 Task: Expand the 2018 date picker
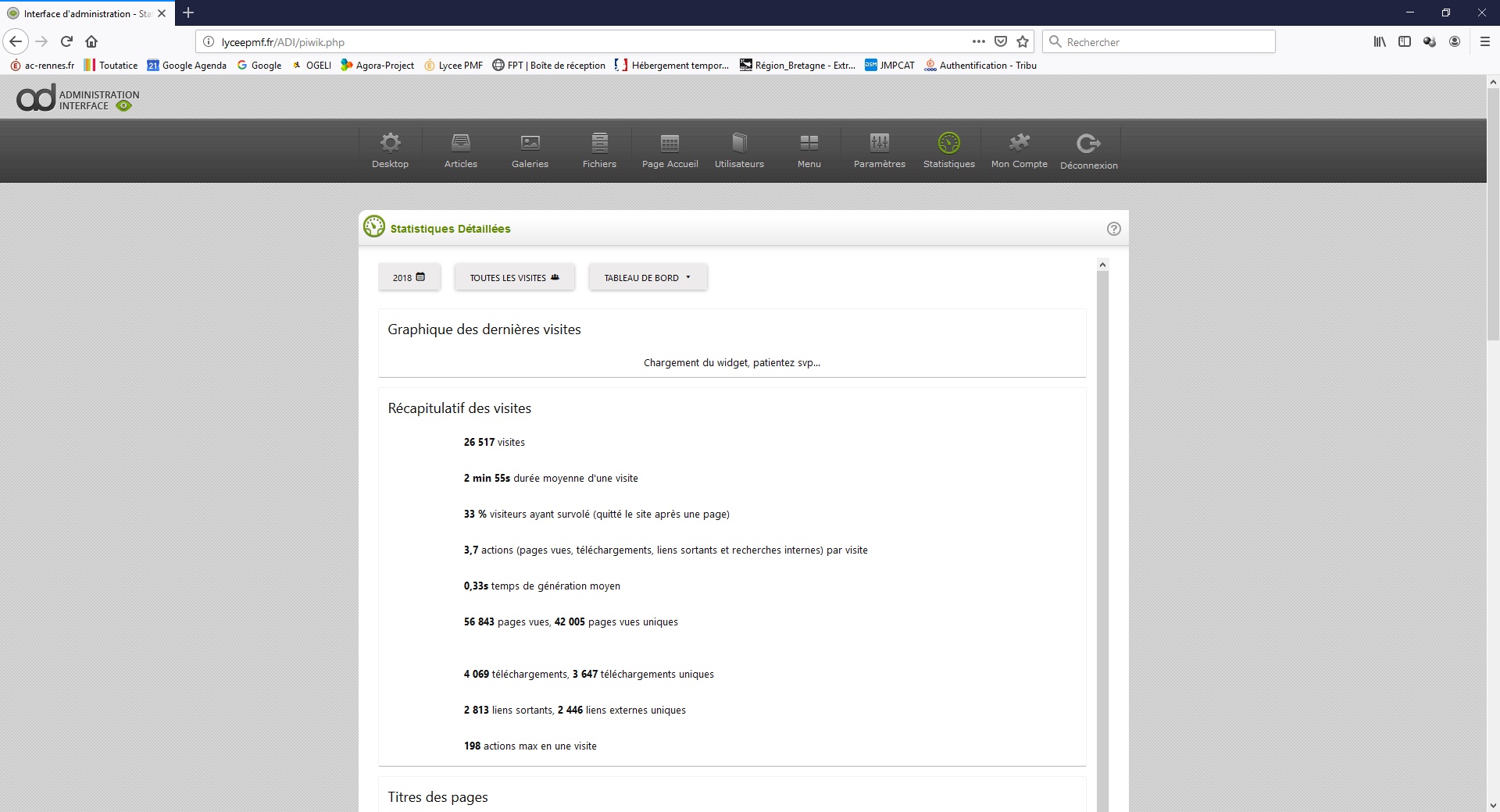409,277
